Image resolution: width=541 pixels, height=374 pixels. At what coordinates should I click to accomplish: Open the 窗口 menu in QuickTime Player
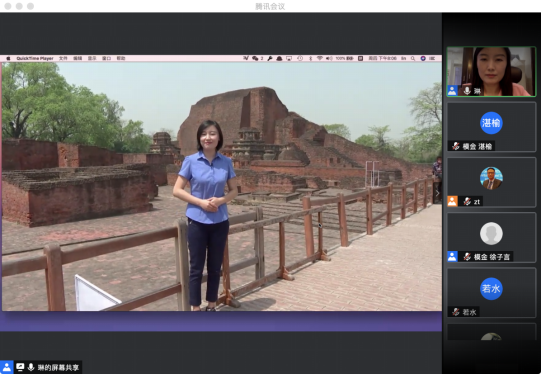click(x=107, y=58)
